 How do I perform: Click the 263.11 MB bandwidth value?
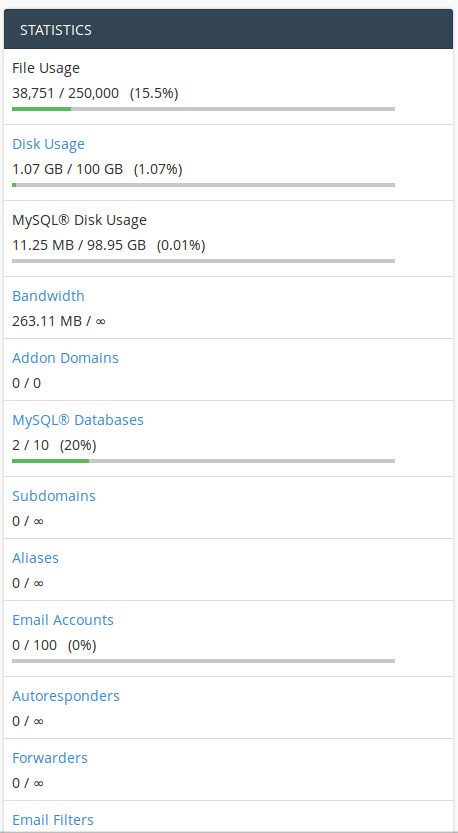coord(47,321)
